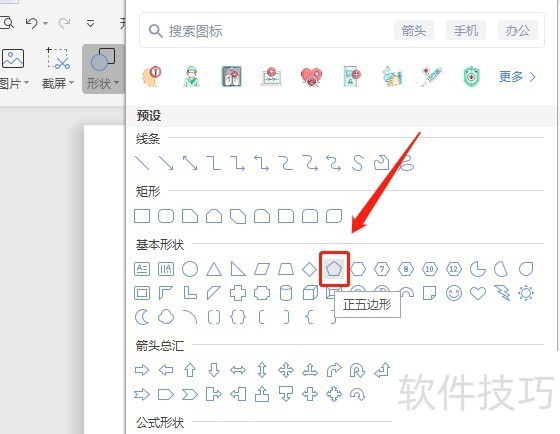Viewport: 560px width, 434px height.
Task: Insert the down block arrow
Action: pyautogui.click(x=214, y=370)
